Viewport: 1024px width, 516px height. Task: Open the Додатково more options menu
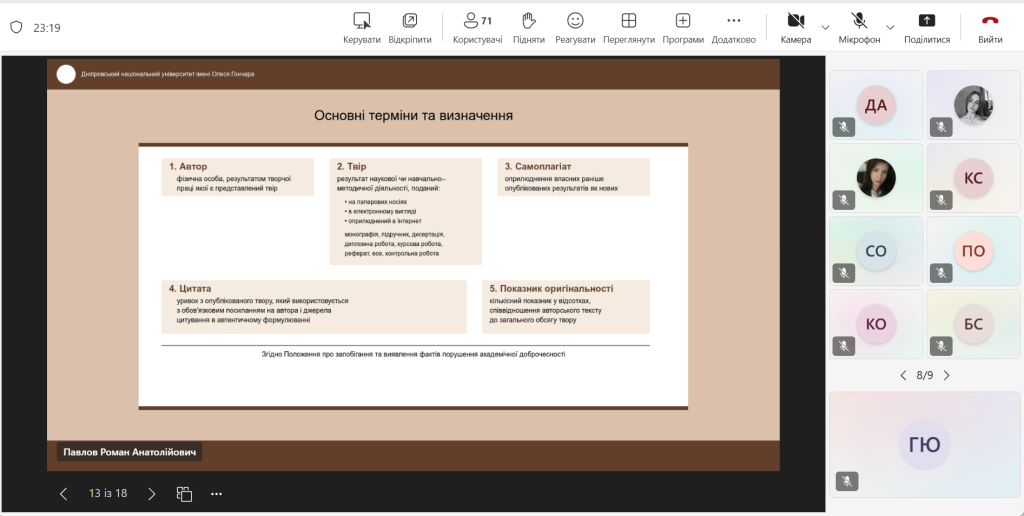click(x=734, y=21)
